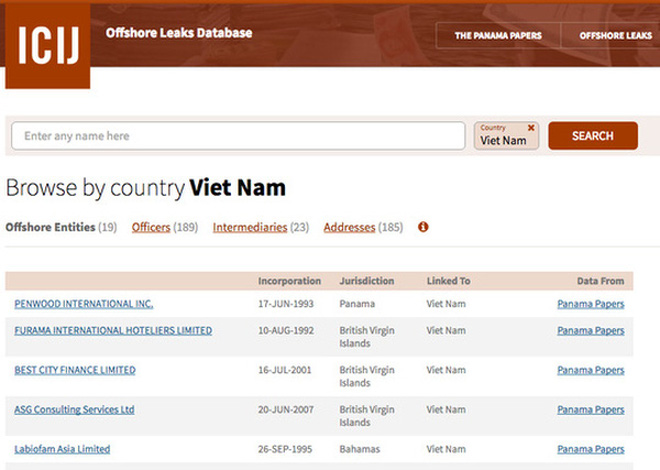
Task: Switch to the Intermediaries tab
Action: pyautogui.click(x=249, y=227)
